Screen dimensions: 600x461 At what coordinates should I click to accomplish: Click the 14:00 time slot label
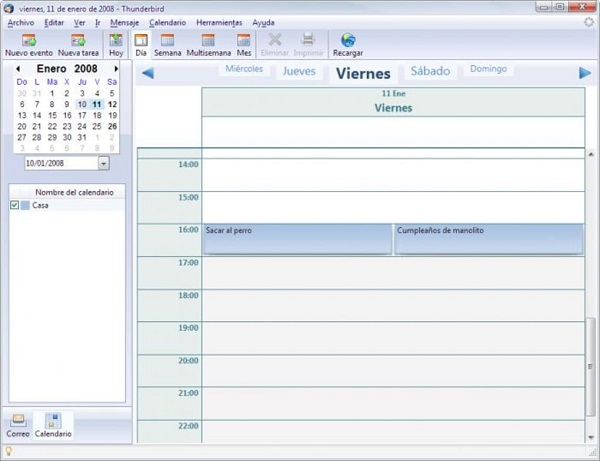tap(188, 165)
